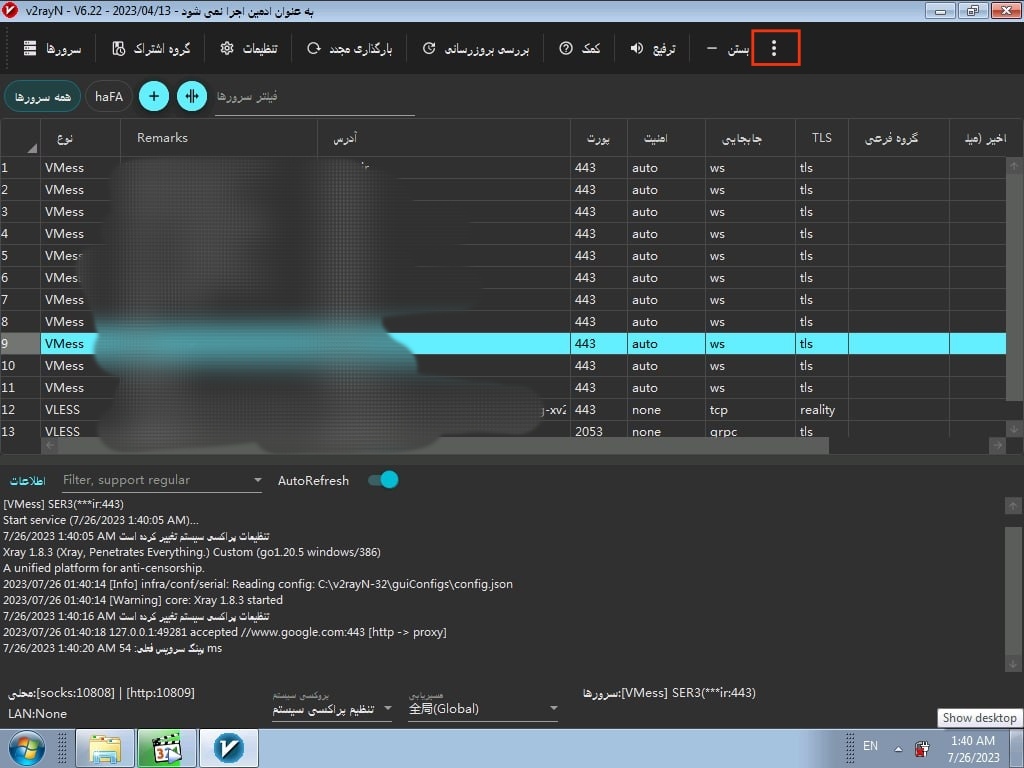
Task: Select the all servers (همه سرورها) tab
Action: pyautogui.click(x=42, y=96)
